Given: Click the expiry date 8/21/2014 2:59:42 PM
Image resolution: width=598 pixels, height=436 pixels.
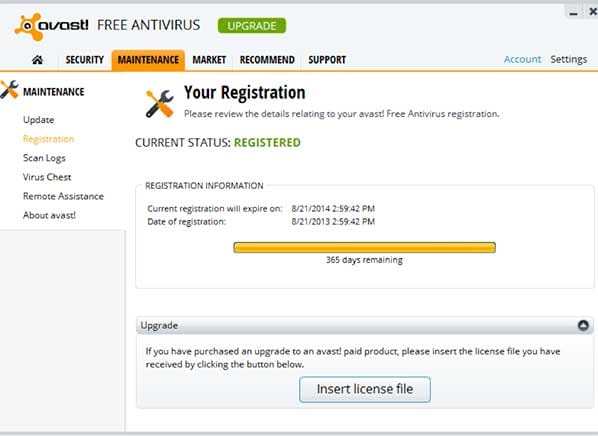Looking at the screenshot, I should point(333,209).
